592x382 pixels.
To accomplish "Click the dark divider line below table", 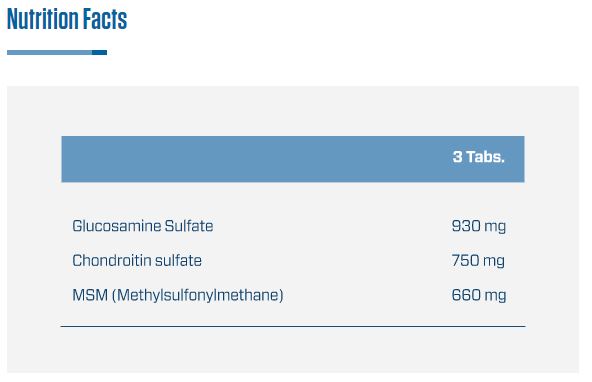I will (x=293, y=327).
